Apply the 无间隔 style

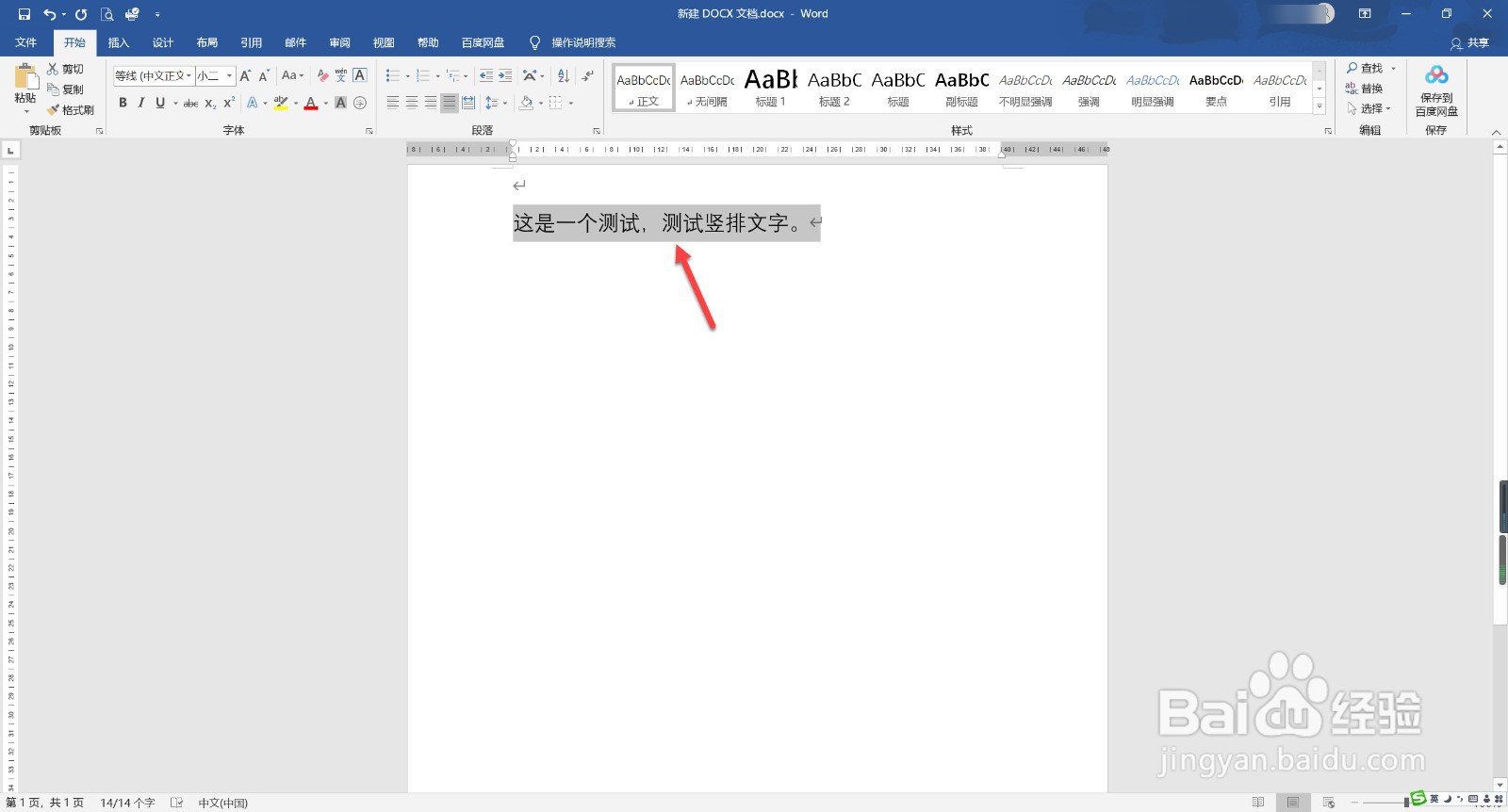[x=707, y=89]
